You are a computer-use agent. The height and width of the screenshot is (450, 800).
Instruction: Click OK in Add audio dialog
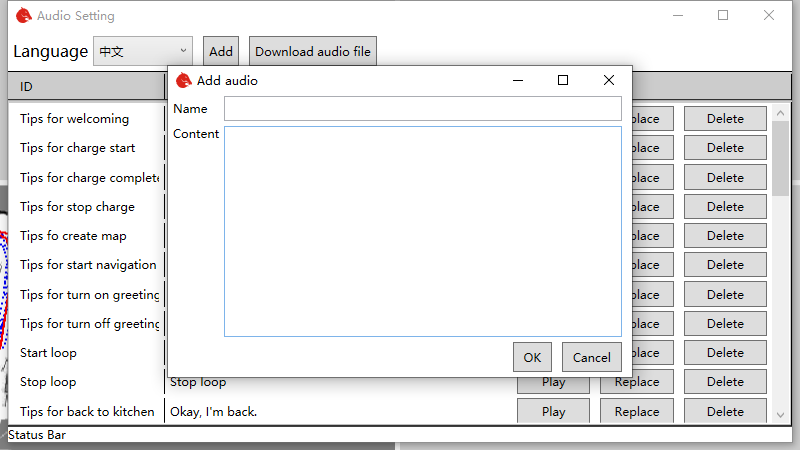(531, 357)
